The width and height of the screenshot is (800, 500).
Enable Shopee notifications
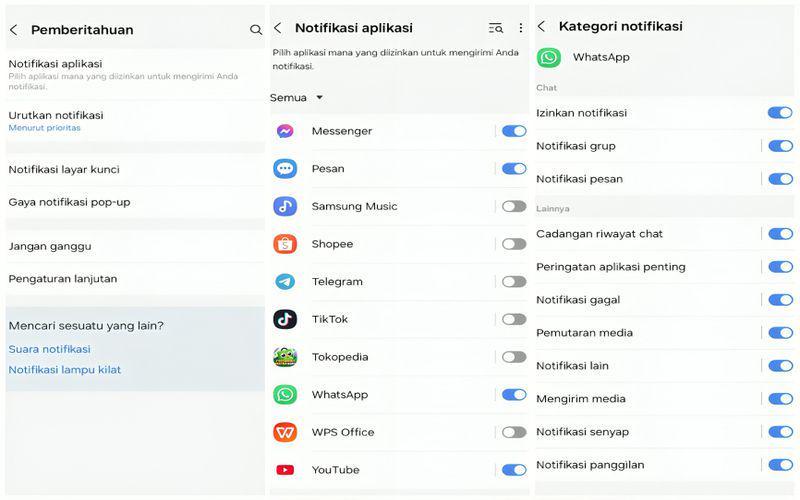click(514, 244)
